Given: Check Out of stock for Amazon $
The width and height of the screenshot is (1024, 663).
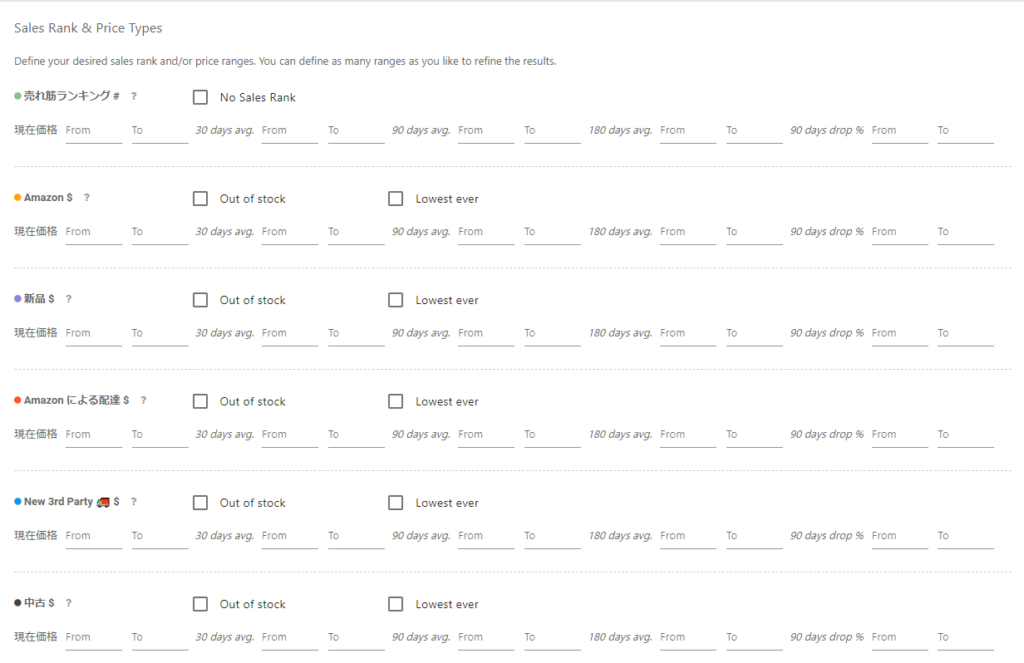Looking at the screenshot, I should click(x=200, y=199).
